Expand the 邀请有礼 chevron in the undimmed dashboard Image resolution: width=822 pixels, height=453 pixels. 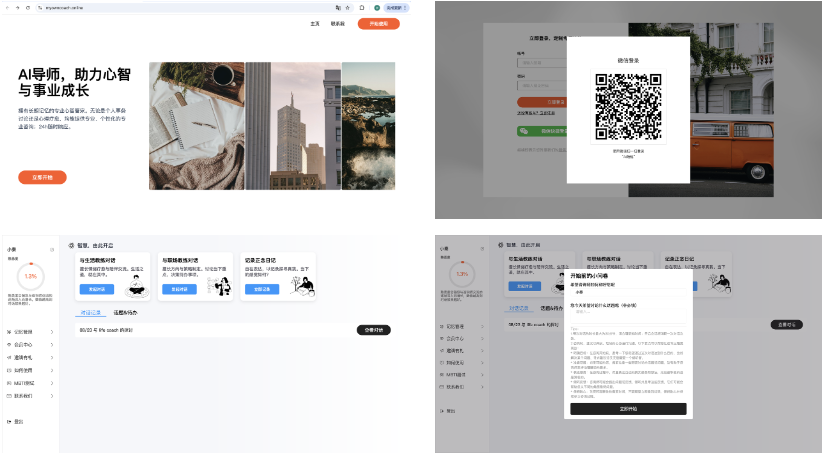[52, 358]
